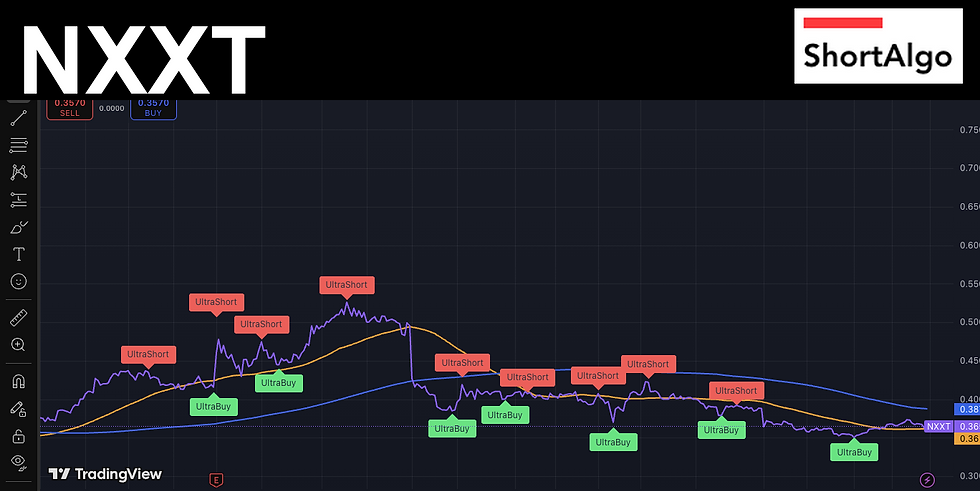Click the purple lightning bolt icon
The height and width of the screenshot is (491, 980).
coord(928,480)
